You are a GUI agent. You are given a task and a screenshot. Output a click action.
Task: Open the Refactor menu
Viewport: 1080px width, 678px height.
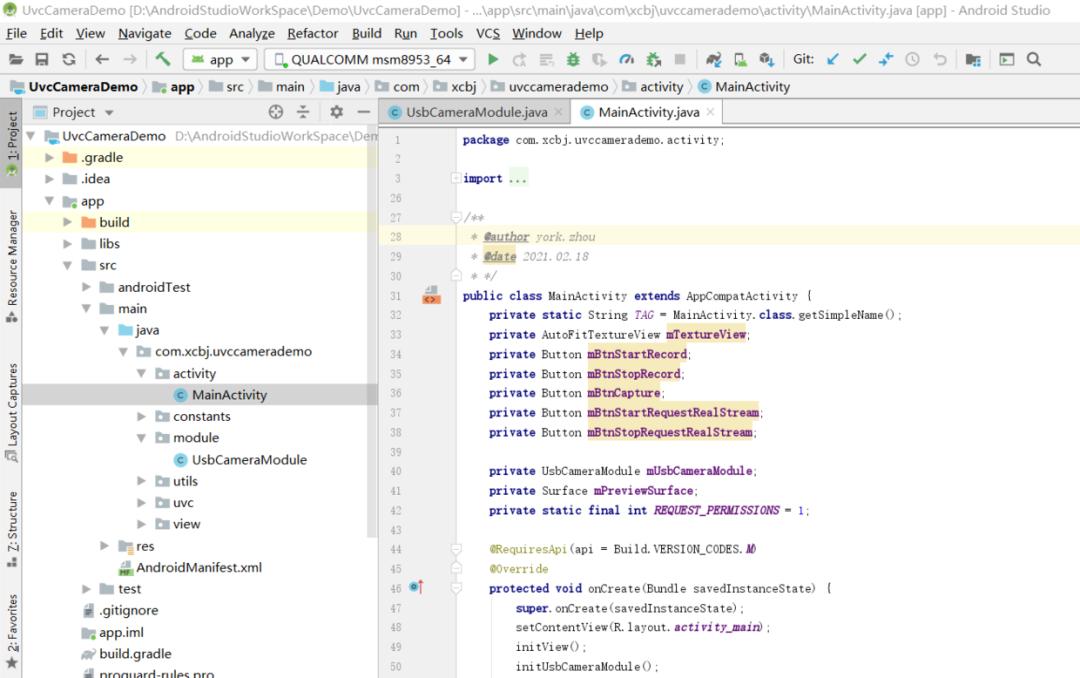pyautogui.click(x=313, y=33)
